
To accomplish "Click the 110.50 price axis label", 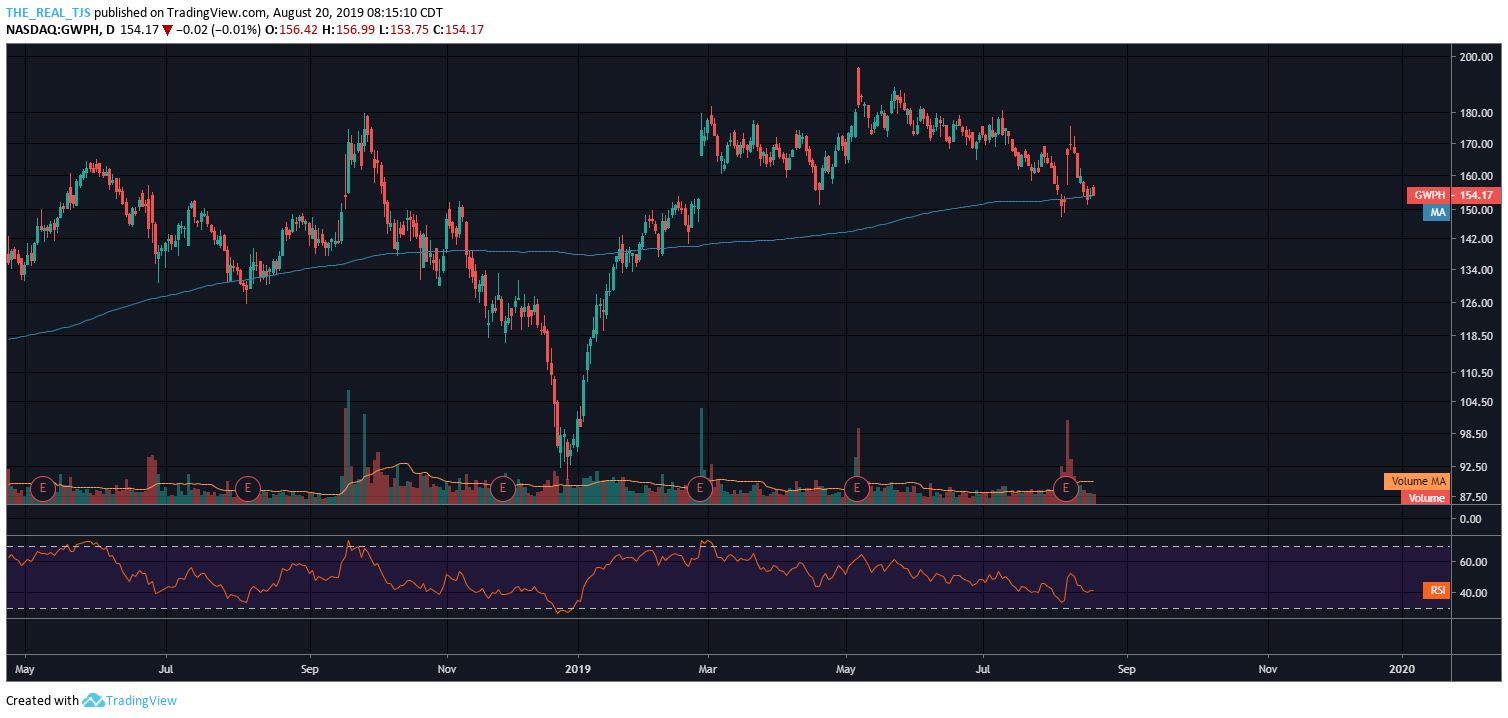I will pos(1476,373).
